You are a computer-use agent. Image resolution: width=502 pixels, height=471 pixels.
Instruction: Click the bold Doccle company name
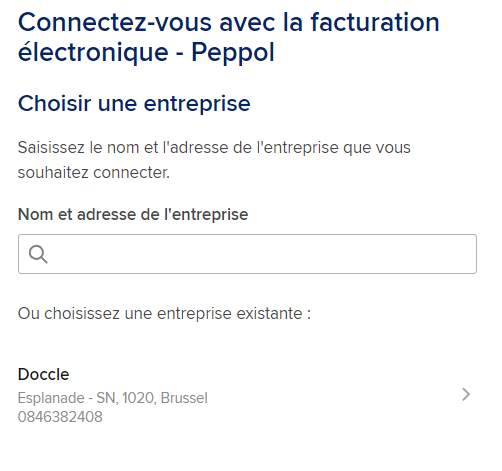pos(43,374)
